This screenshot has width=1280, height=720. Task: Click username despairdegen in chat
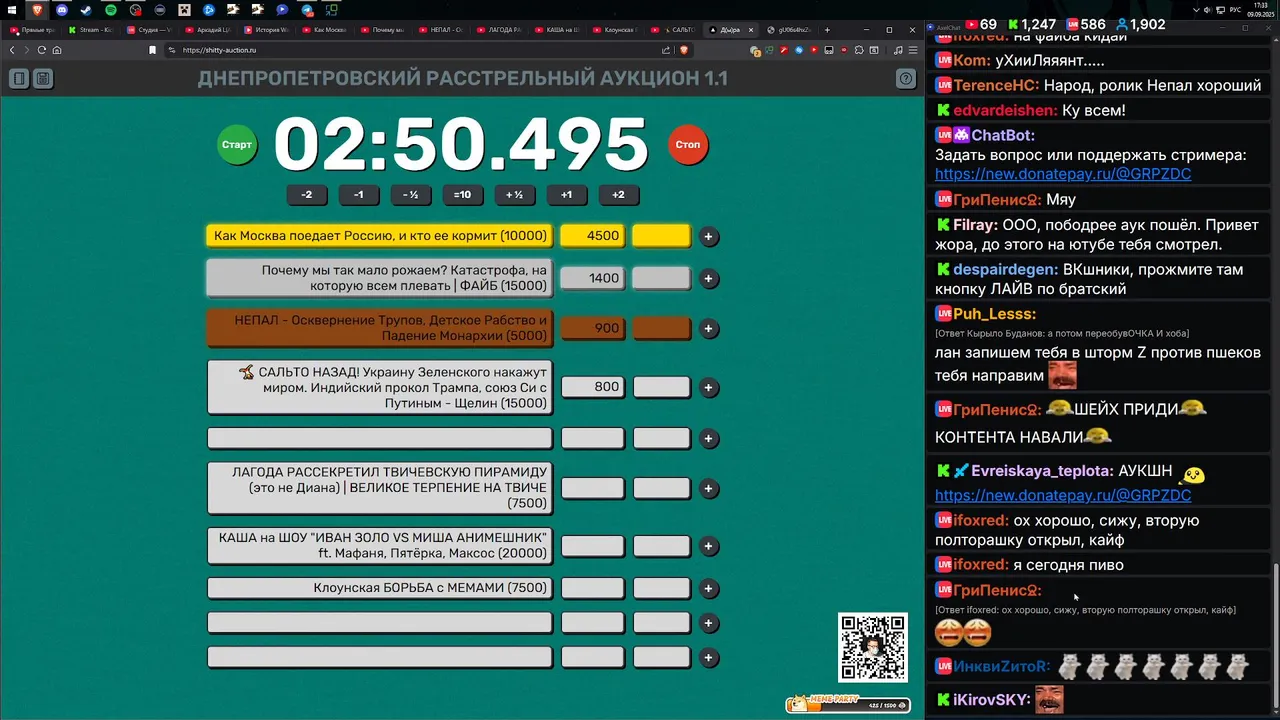coord(1005,269)
